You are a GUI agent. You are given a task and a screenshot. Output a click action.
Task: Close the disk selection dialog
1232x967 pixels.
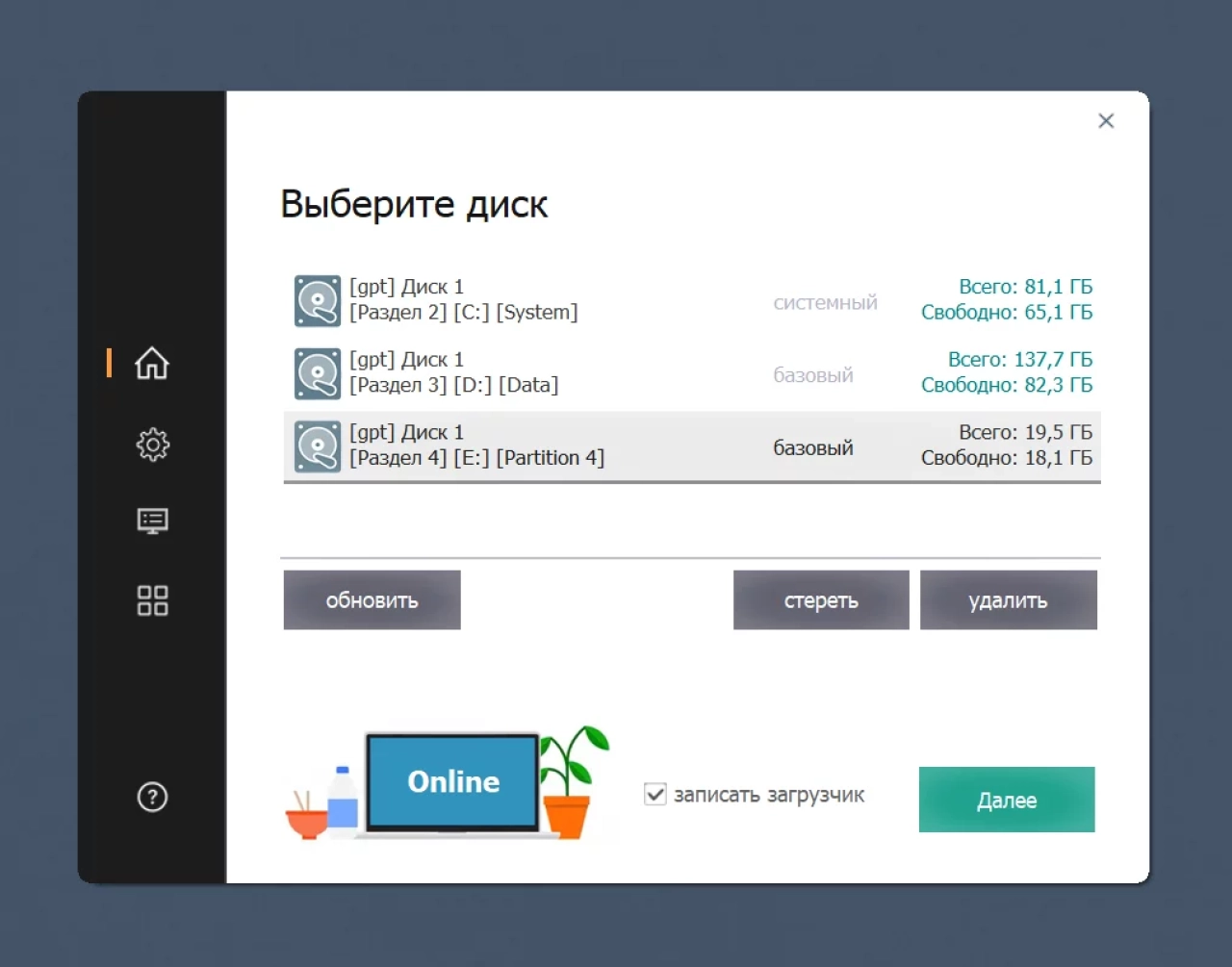[x=1106, y=120]
